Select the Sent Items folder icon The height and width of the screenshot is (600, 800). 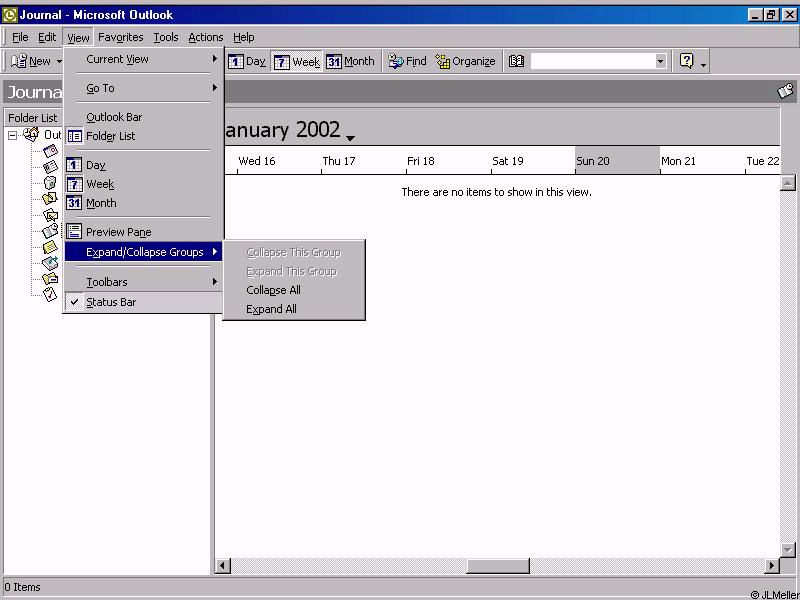[x=50, y=279]
